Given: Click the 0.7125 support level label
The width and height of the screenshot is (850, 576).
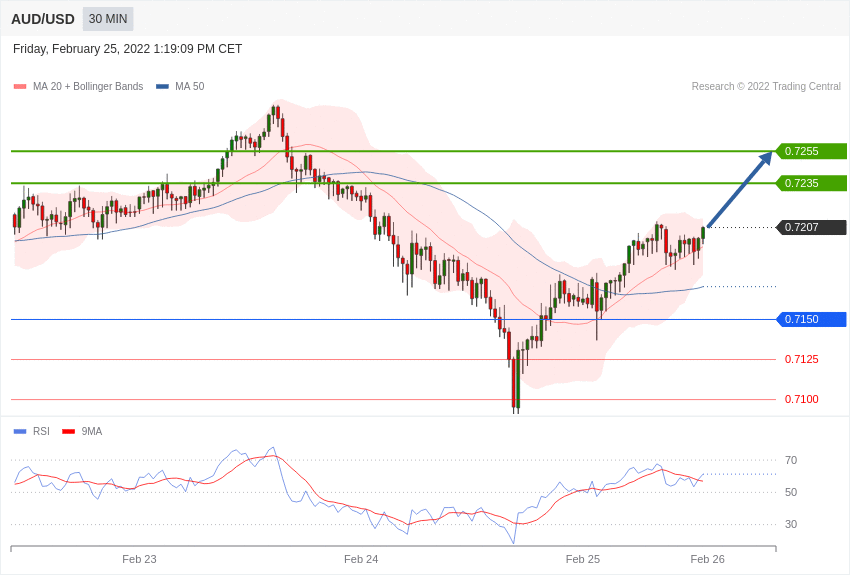Looking at the screenshot, I should click(x=802, y=359).
